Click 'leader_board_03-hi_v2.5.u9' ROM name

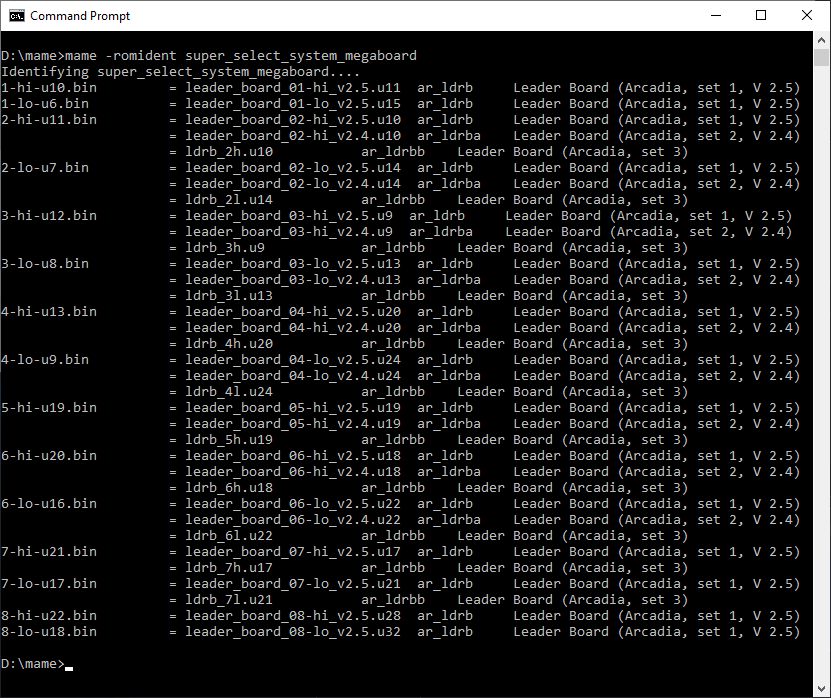click(289, 215)
